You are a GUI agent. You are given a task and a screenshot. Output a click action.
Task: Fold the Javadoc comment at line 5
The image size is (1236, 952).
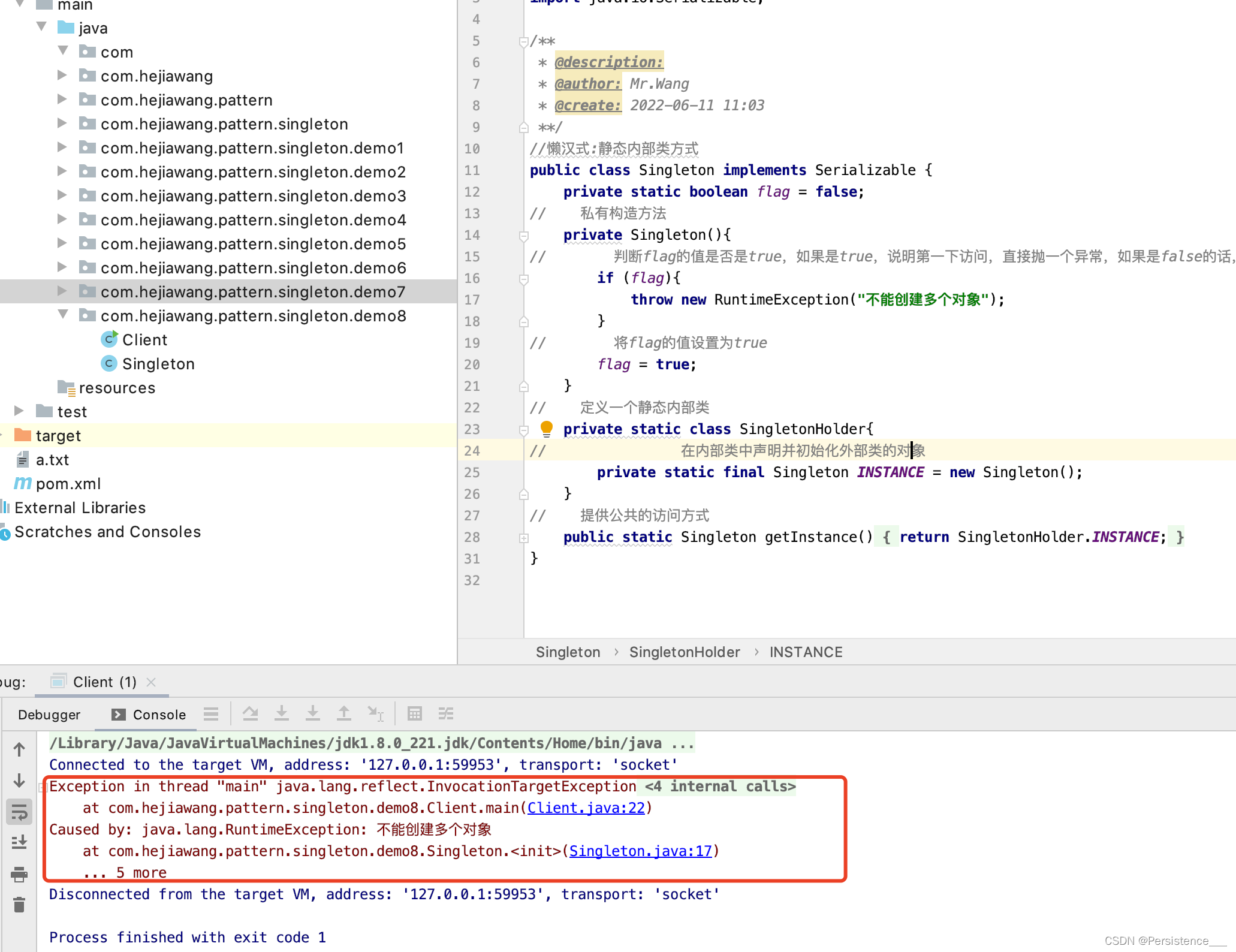[x=523, y=41]
